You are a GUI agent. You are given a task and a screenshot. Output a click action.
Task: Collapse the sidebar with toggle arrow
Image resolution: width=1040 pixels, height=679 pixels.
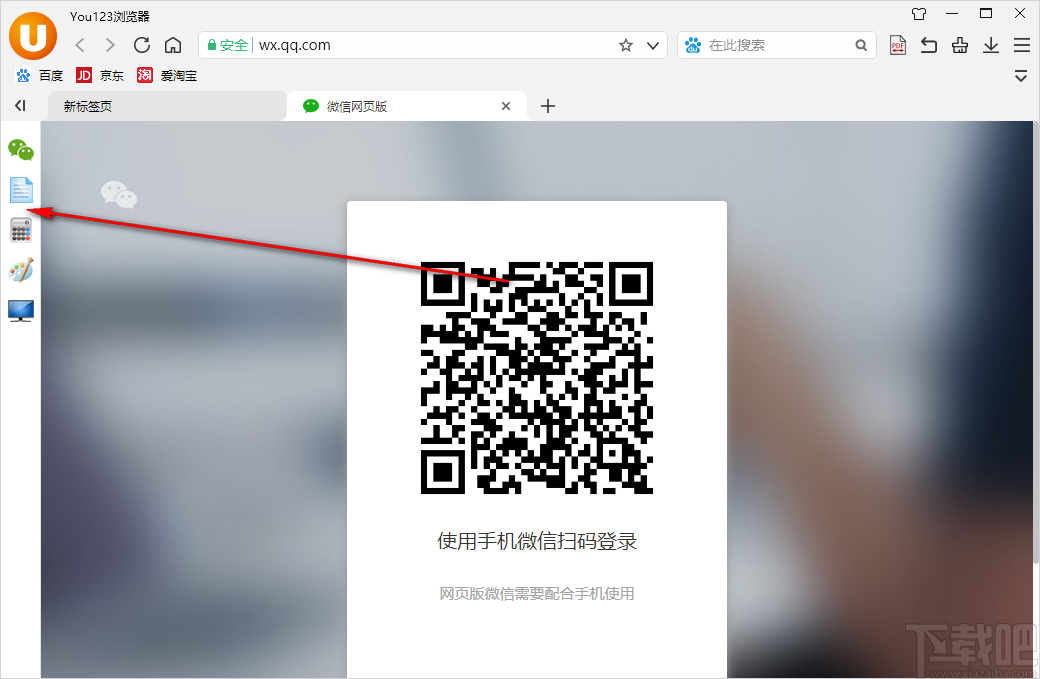[x=20, y=105]
